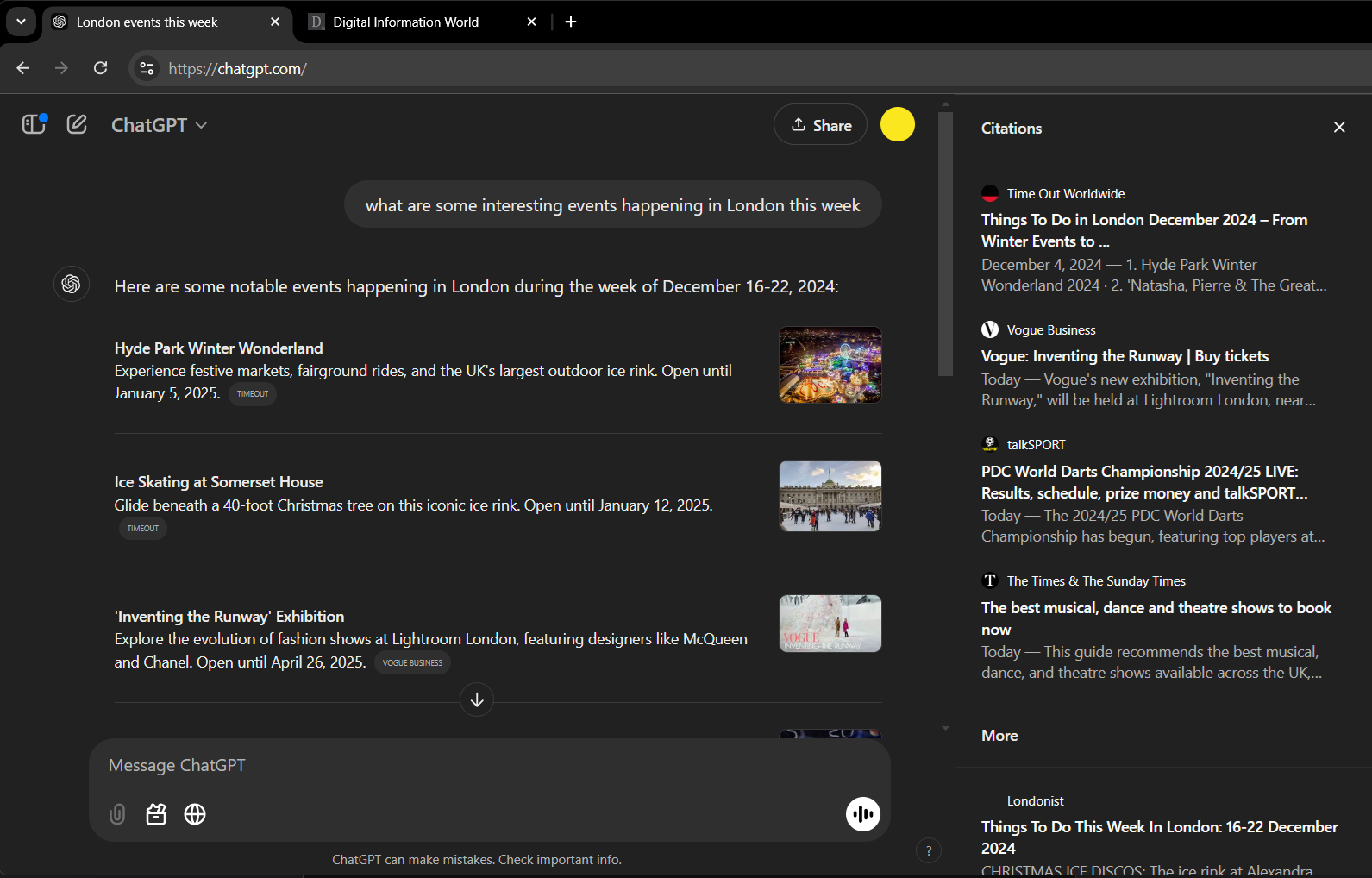Open Things To Do This Week In London citation

coord(1160,837)
